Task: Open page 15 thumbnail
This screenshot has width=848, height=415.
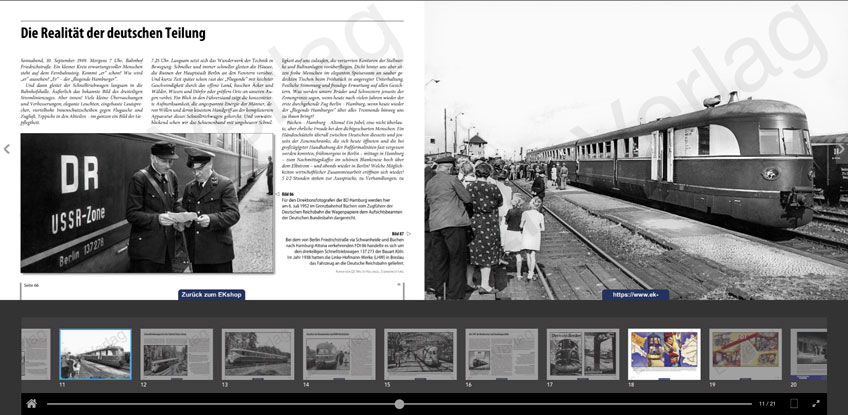Action: (420, 354)
